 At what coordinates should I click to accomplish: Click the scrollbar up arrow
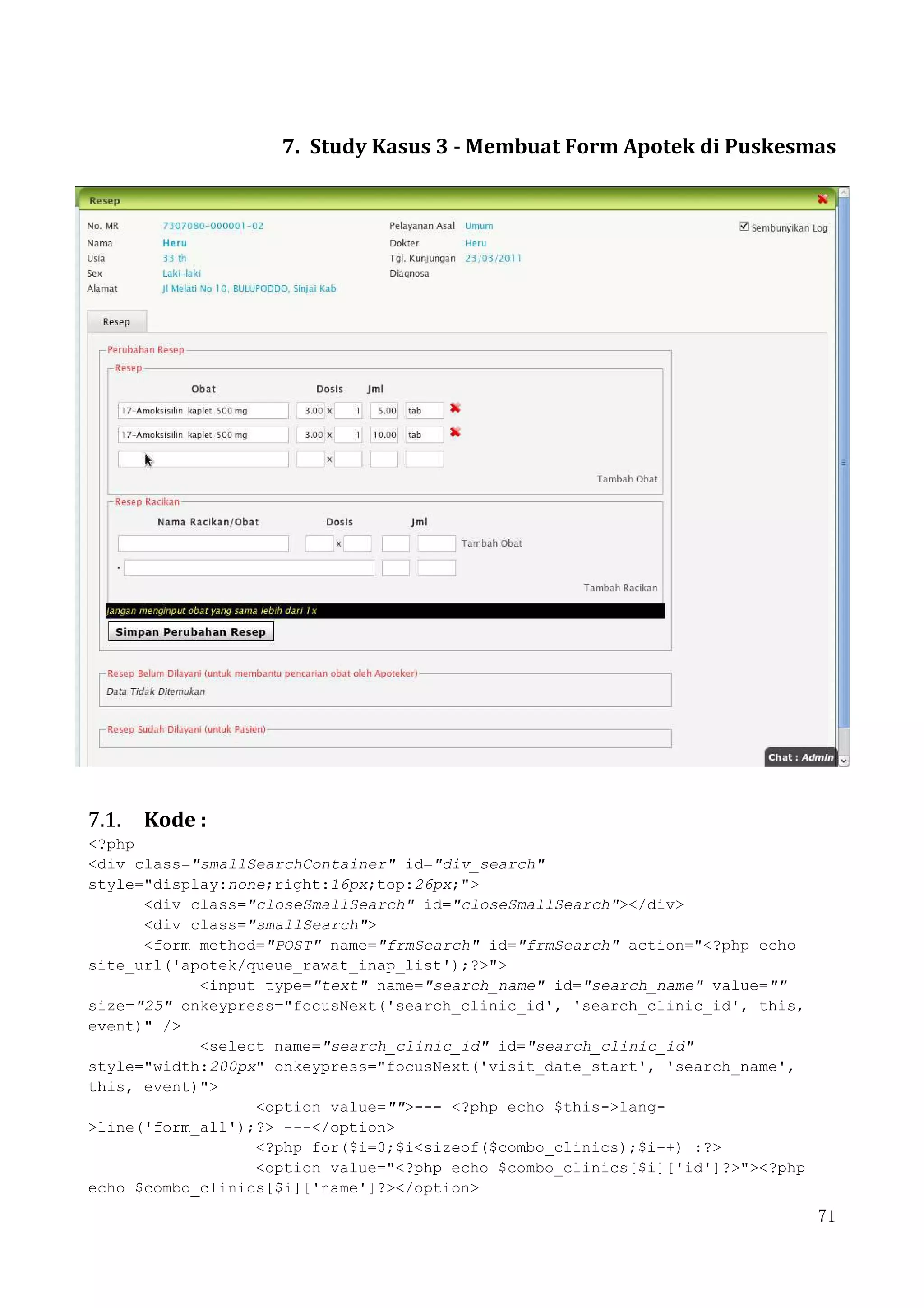click(844, 193)
